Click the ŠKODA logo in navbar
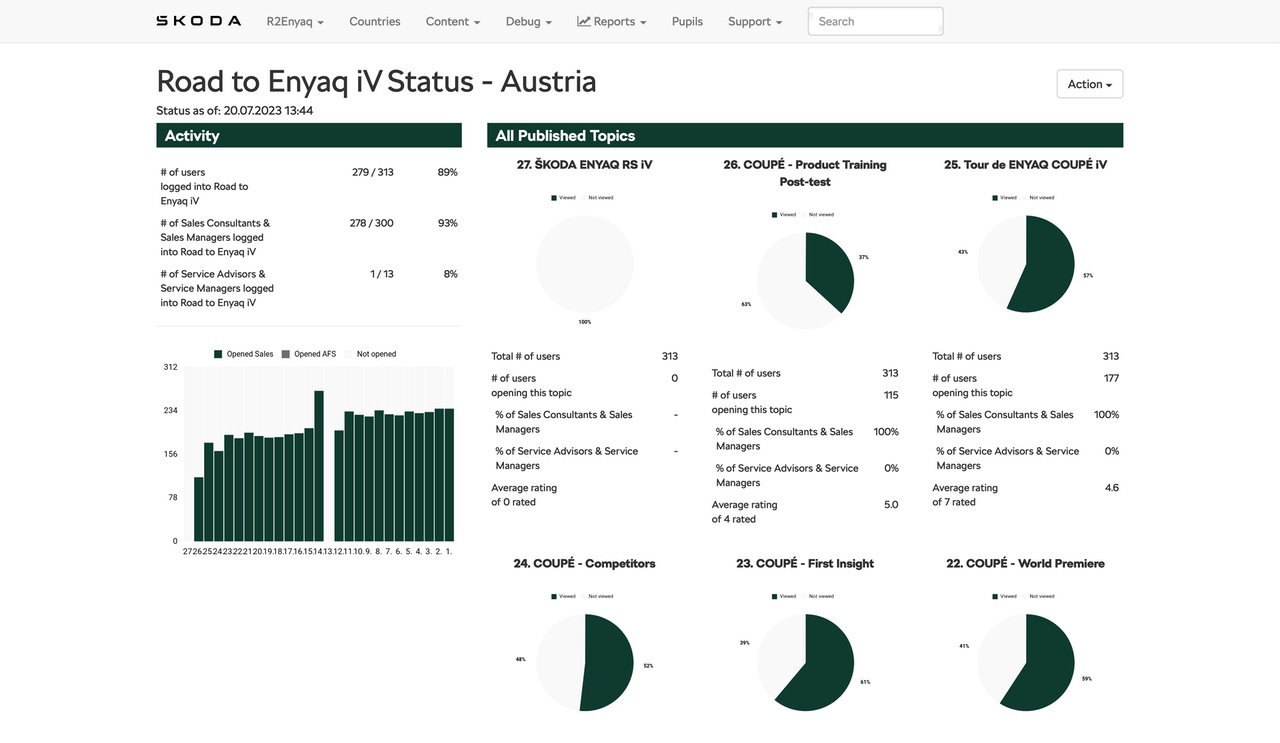 tap(198, 21)
